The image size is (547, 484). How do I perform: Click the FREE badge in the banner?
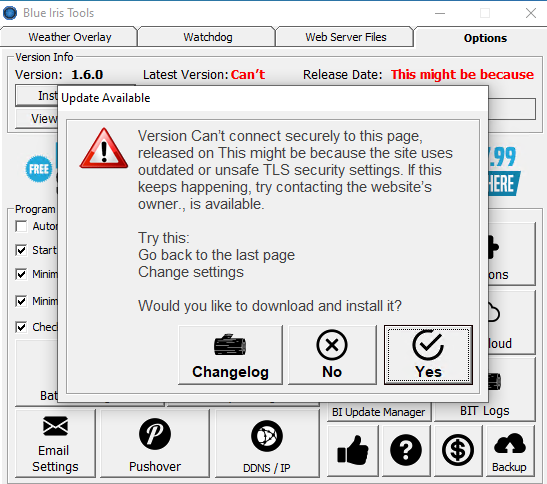point(39,169)
